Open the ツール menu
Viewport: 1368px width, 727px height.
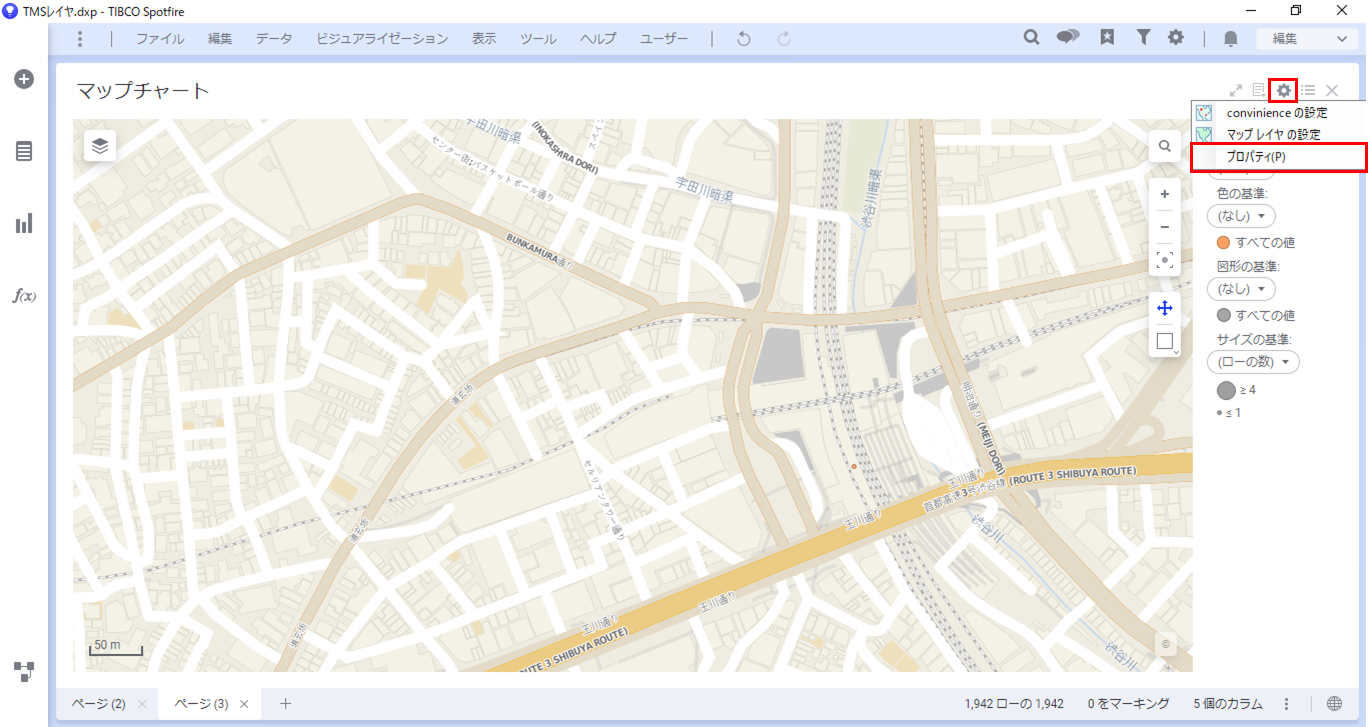[538, 39]
